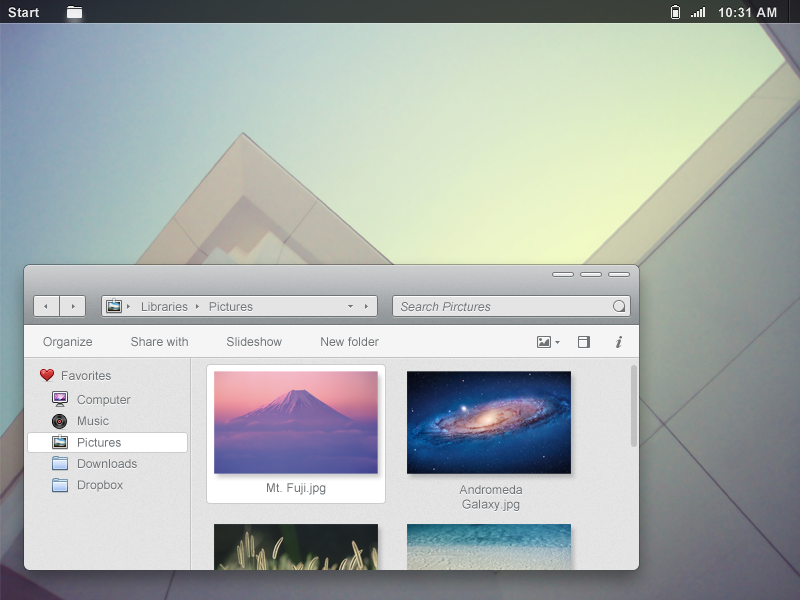
Task: Expand the arrow before Libraries in address bar
Action: click(x=129, y=306)
